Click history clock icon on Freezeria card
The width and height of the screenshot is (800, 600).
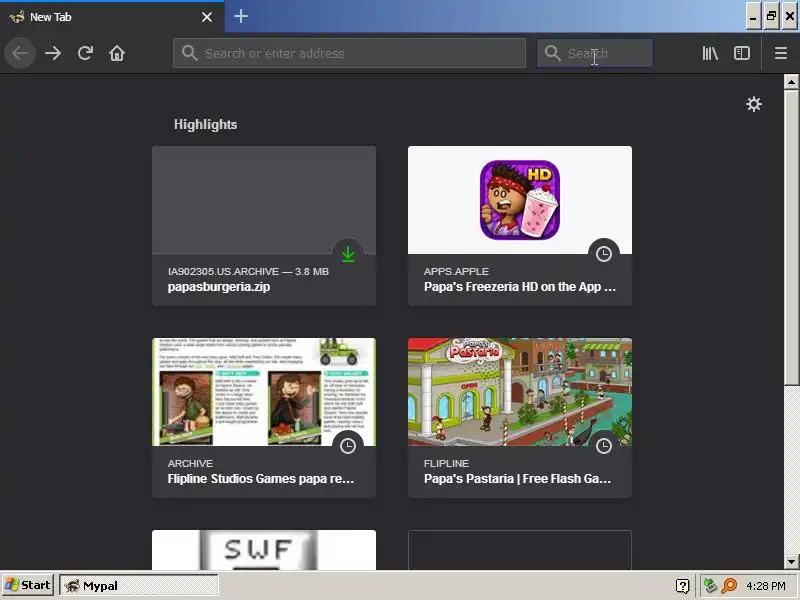point(604,254)
